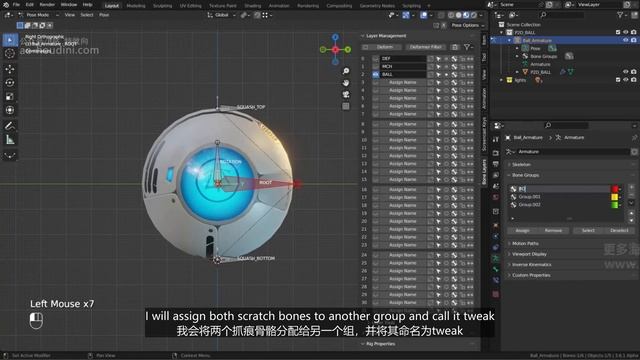Click the red bone group color swatch

click(x=615, y=189)
